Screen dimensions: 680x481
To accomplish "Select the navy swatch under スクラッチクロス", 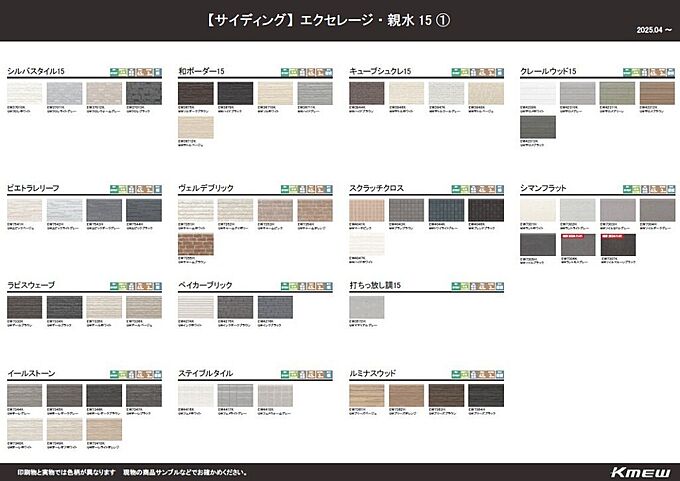I will pyautogui.click(x=446, y=210).
